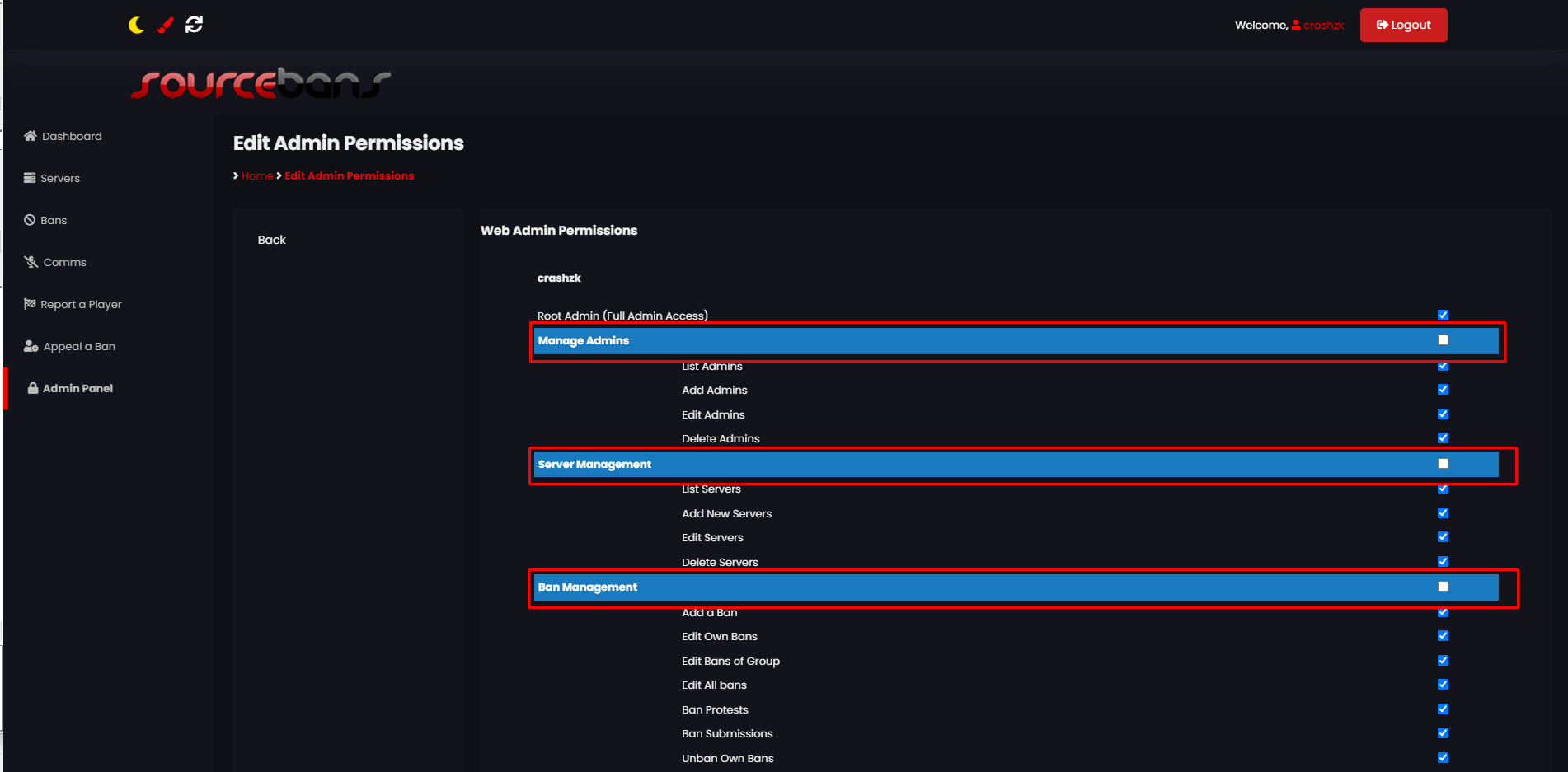Click the SourceBans logo
The height and width of the screenshot is (772, 1568).
(261, 83)
